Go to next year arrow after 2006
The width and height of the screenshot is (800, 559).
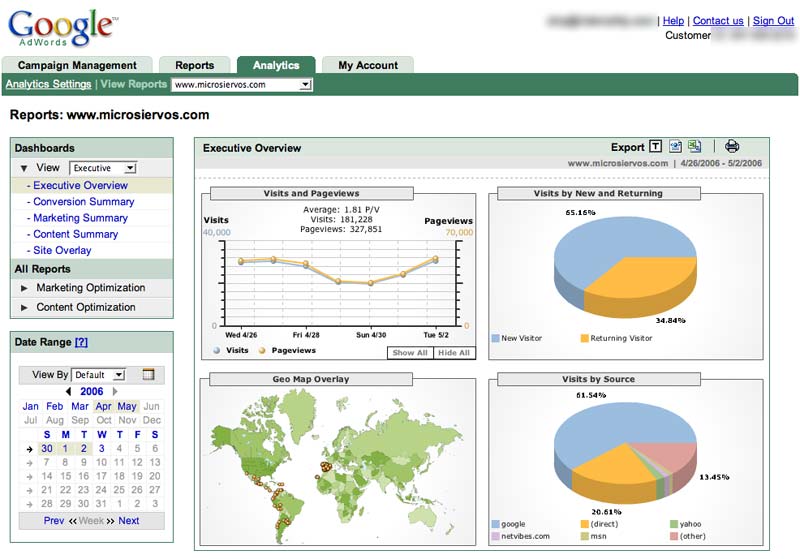[x=115, y=391]
